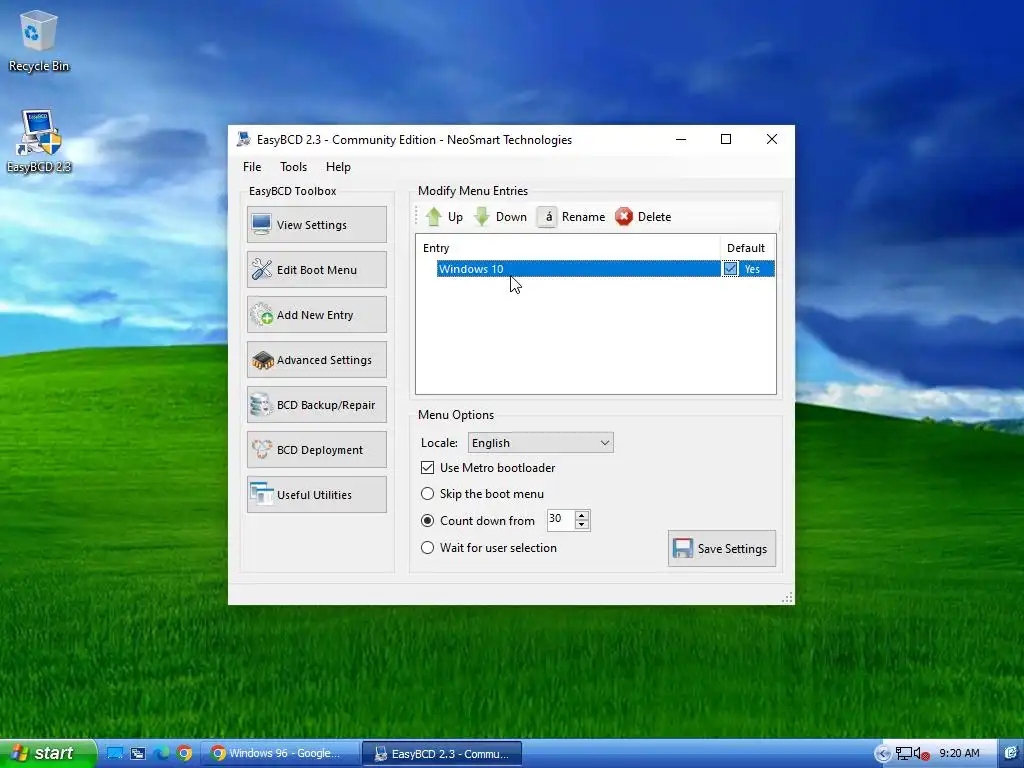Increase countdown value with up spinner
The image size is (1024, 768).
(582, 515)
